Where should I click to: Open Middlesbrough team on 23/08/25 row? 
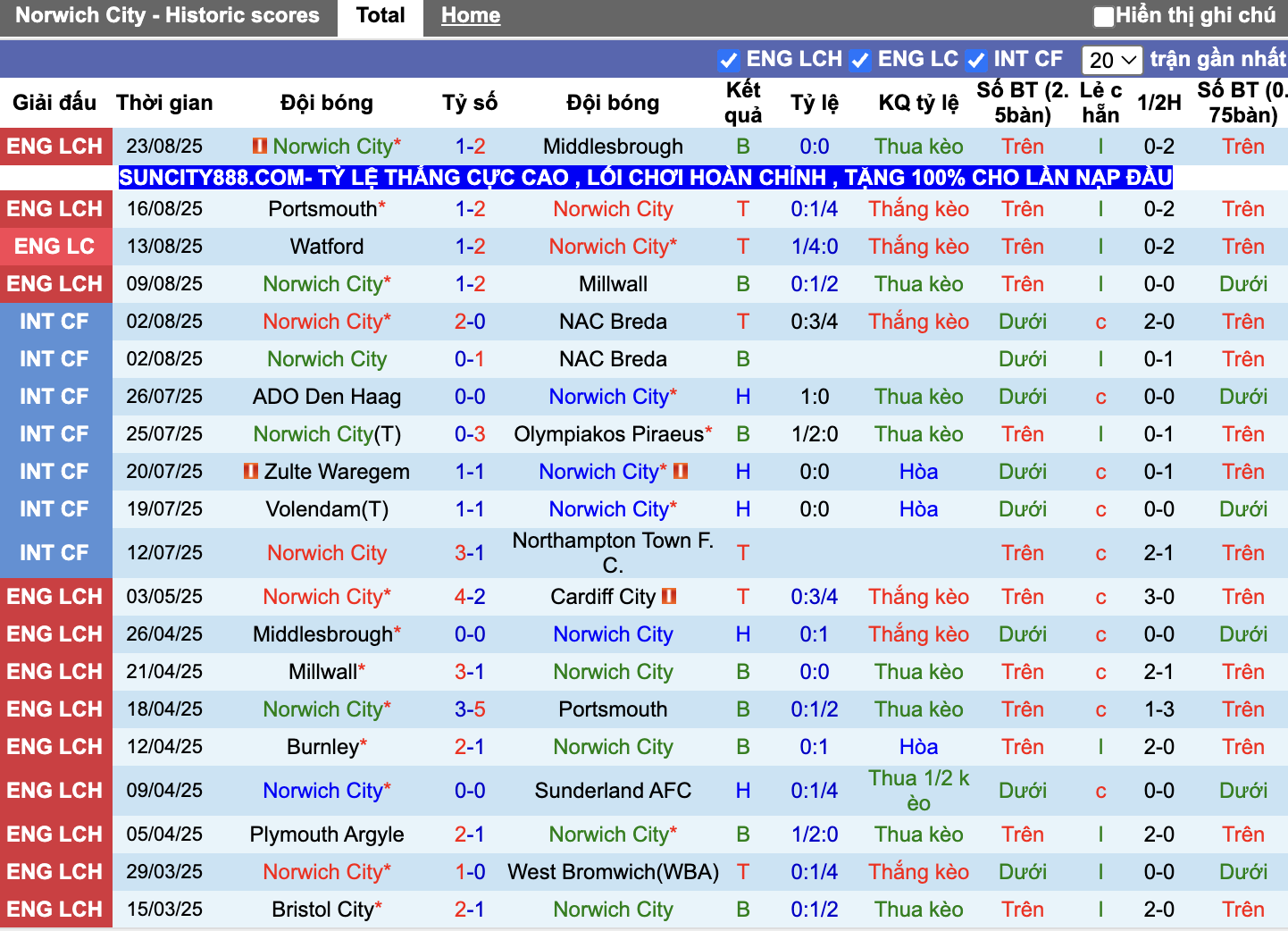coord(613,147)
